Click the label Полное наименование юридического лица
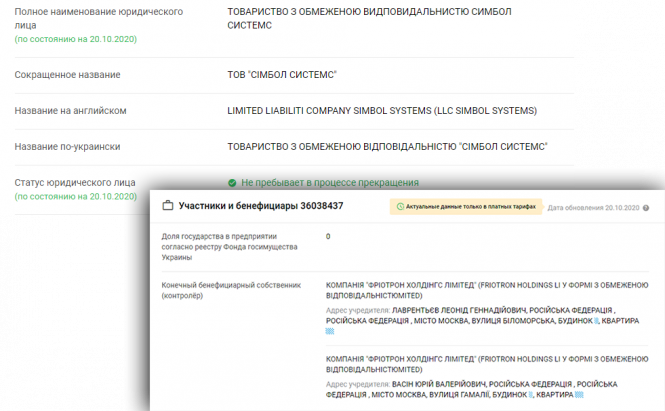 (99, 18)
